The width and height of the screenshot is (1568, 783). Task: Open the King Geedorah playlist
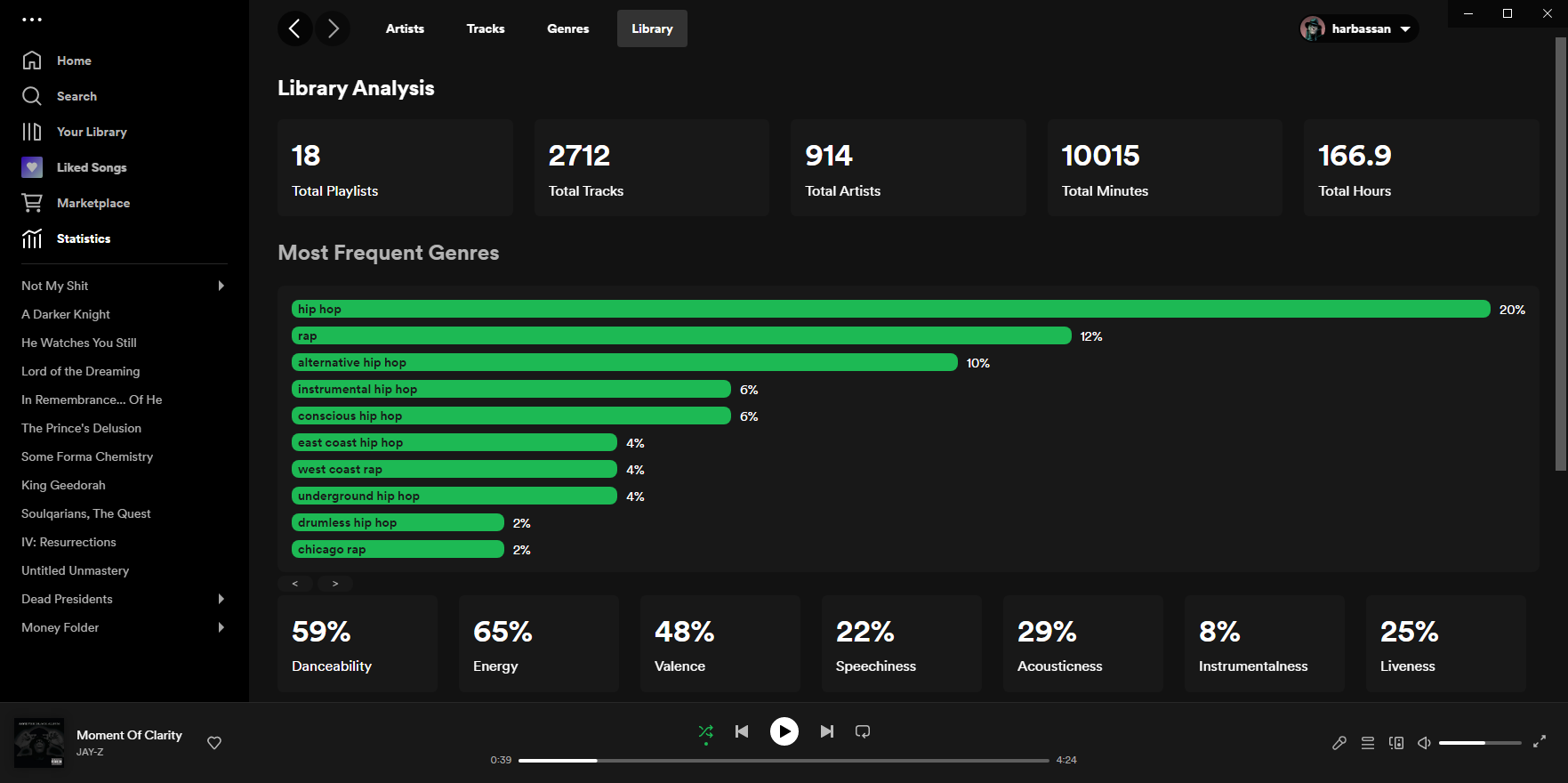[63, 485]
